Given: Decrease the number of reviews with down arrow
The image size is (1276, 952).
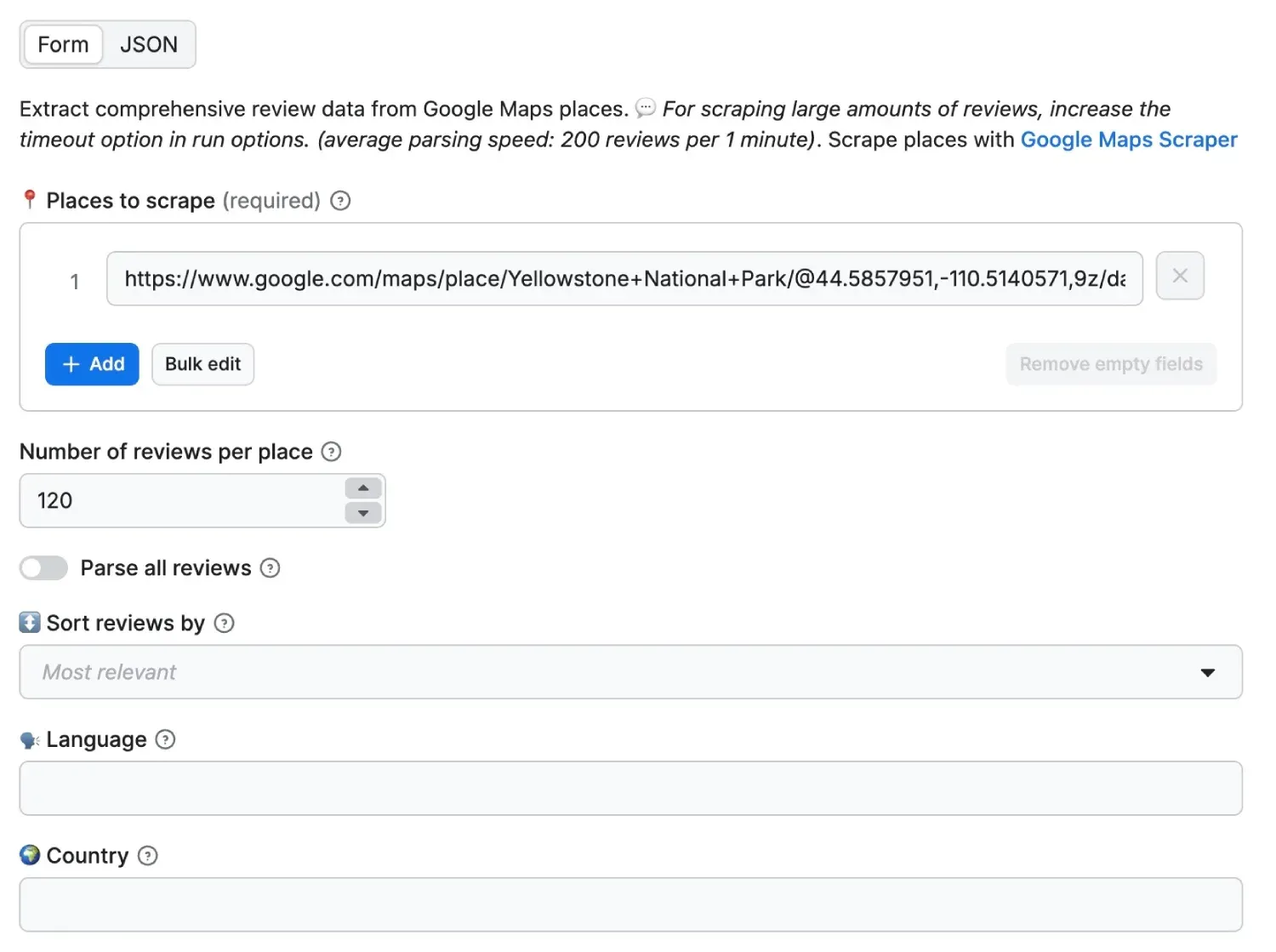Looking at the screenshot, I should tap(363, 513).
